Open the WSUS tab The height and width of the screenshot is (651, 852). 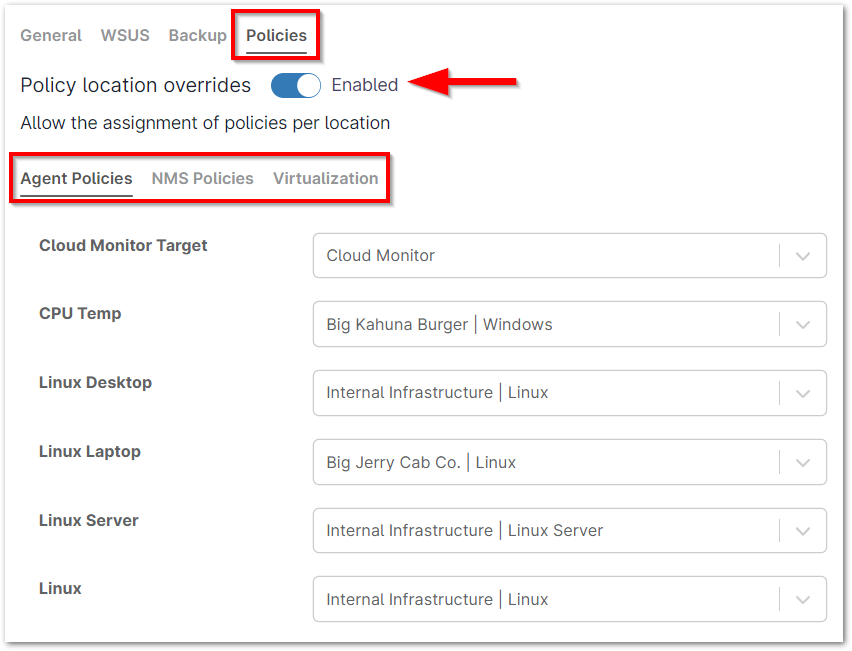tap(124, 35)
